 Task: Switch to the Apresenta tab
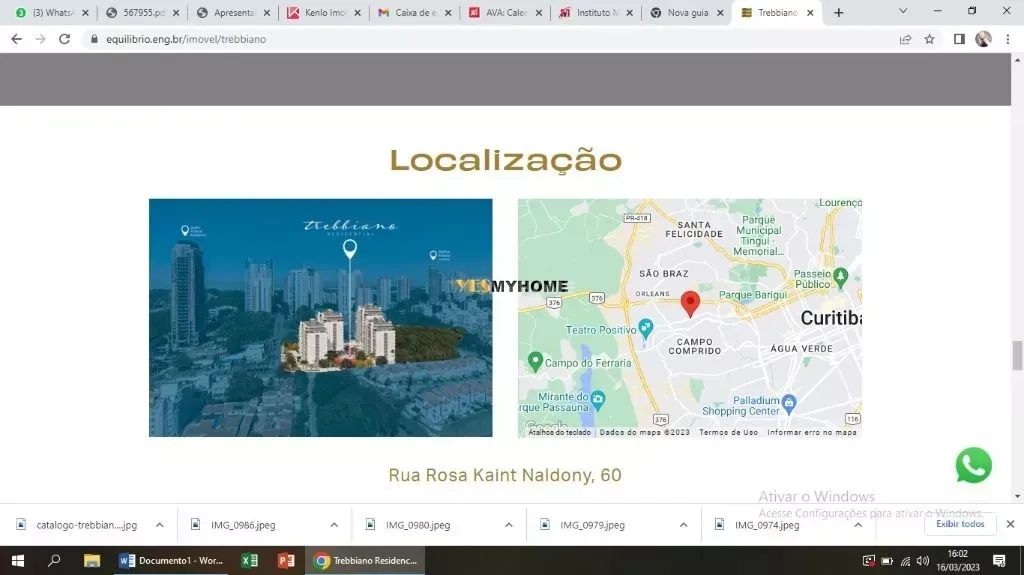232,12
